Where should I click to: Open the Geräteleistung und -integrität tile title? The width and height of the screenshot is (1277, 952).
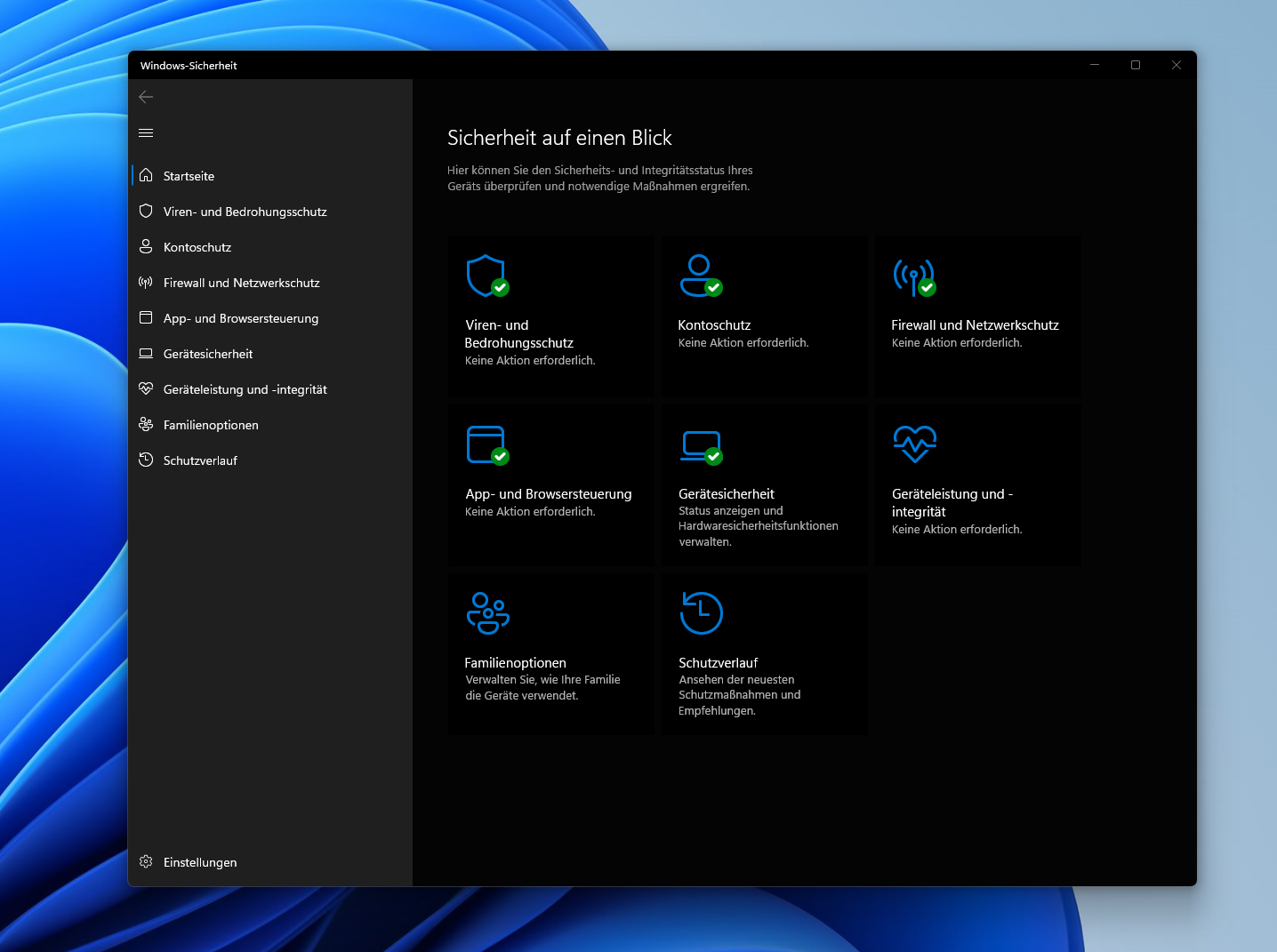click(x=952, y=503)
